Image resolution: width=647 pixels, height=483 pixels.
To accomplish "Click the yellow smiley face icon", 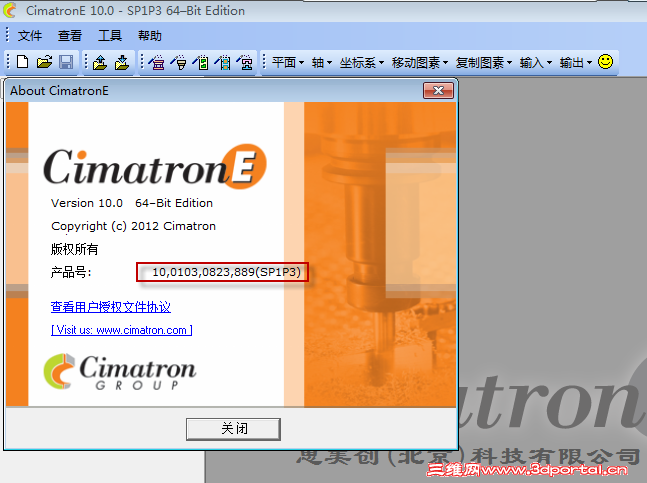I will 605,62.
